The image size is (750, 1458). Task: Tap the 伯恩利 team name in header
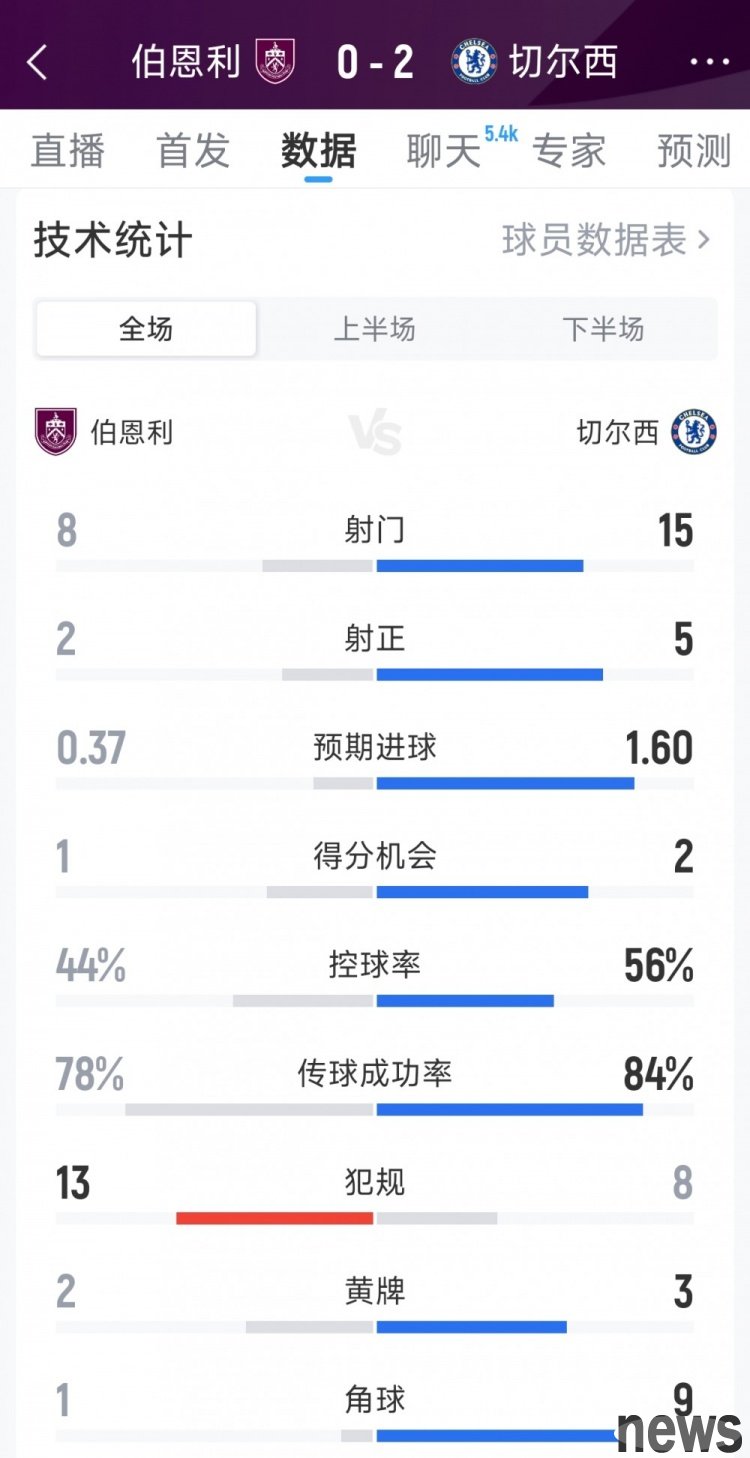(x=186, y=62)
